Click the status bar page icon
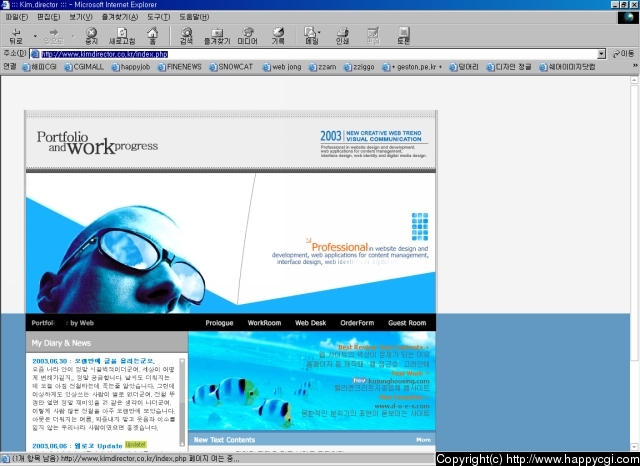 (6, 459)
